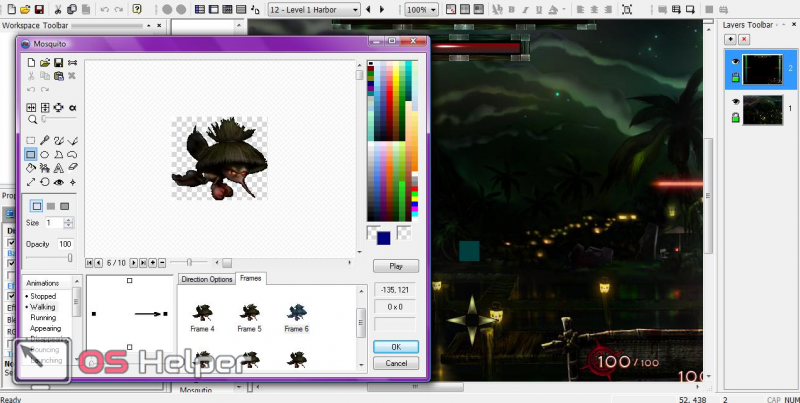
Task: Select the rectangular Selection tool
Action: point(31,141)
